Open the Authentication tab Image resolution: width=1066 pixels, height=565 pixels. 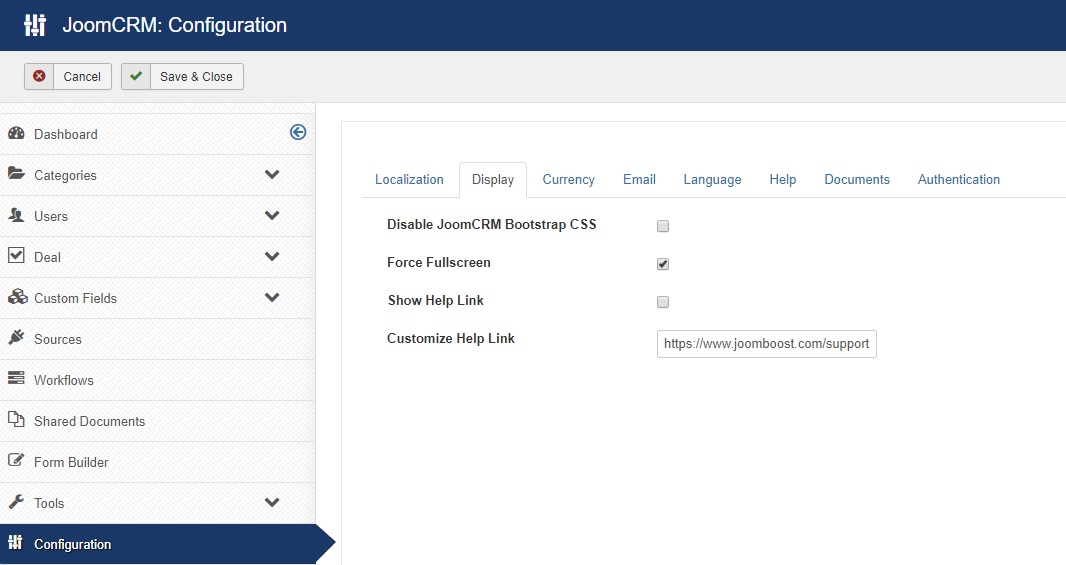pos(959,179)
